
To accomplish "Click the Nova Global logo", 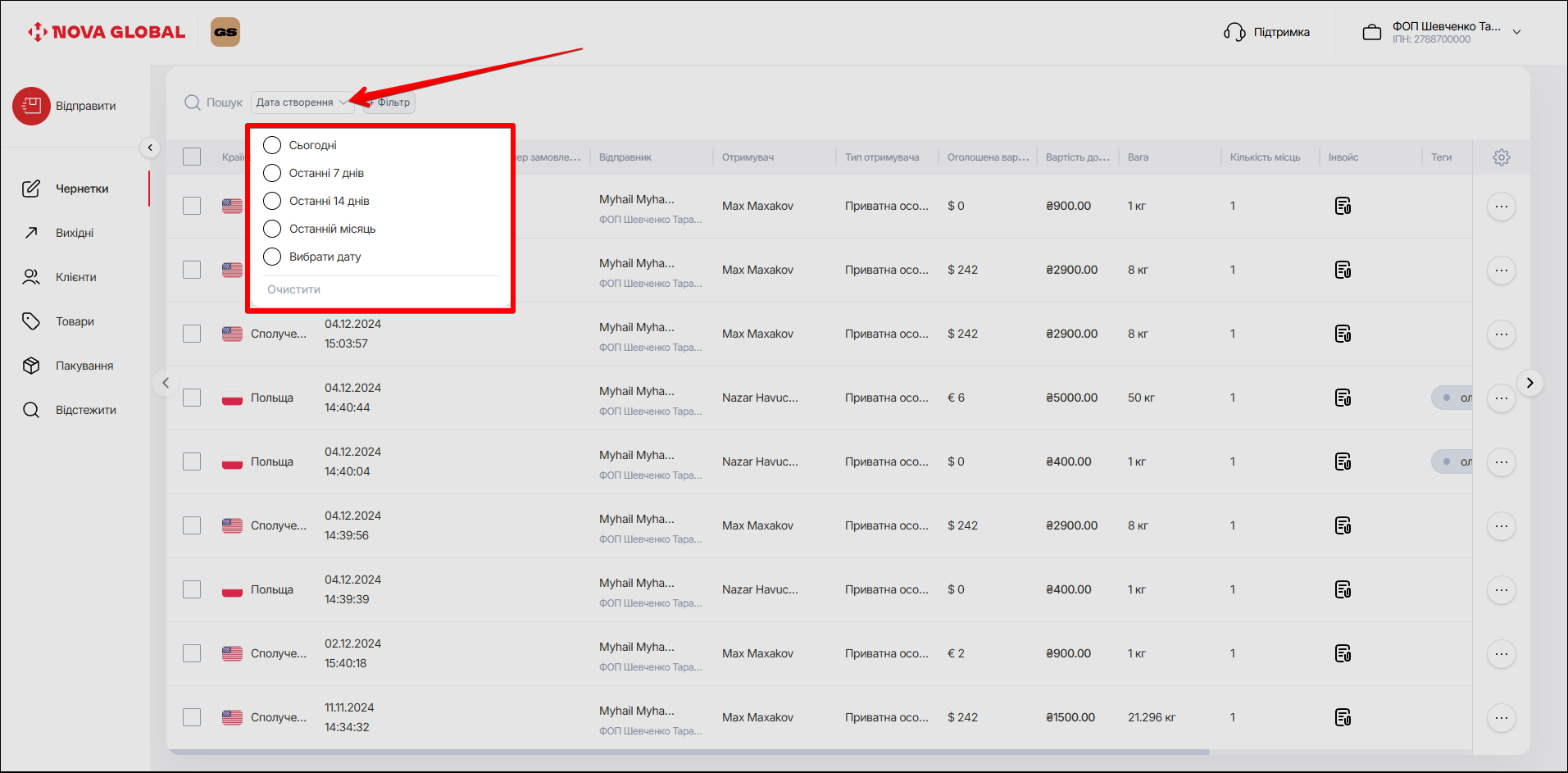I will (x=107, y=32).
